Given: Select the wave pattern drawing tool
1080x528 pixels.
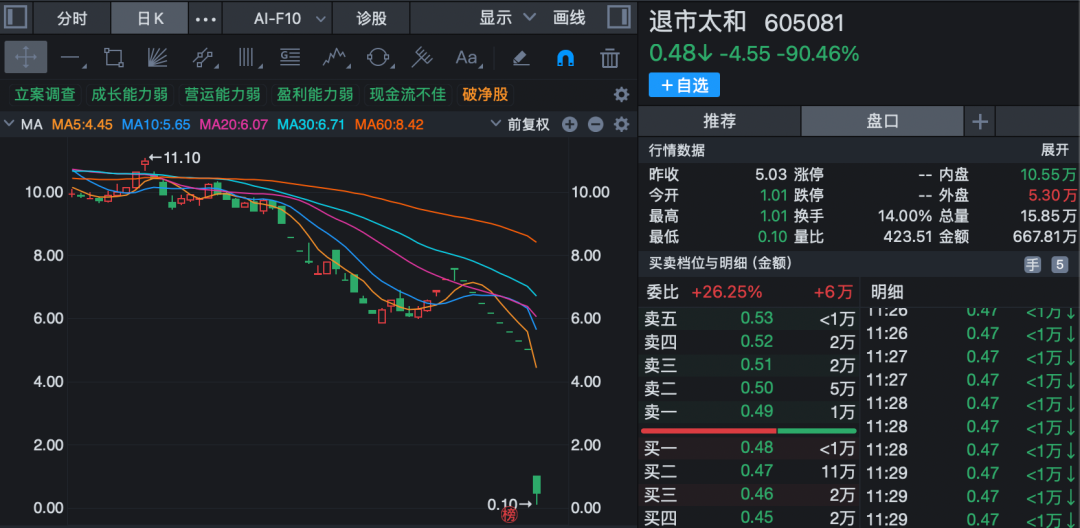Looking at the screenshot, I should (334, 58).
